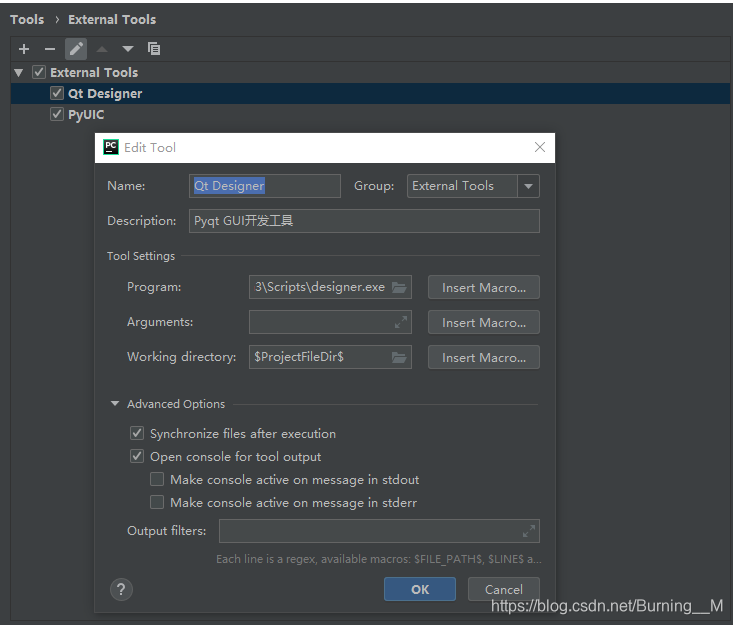Click the Tool Settings heading
Screen dimensions: 733x625
(x=141, y=256)
